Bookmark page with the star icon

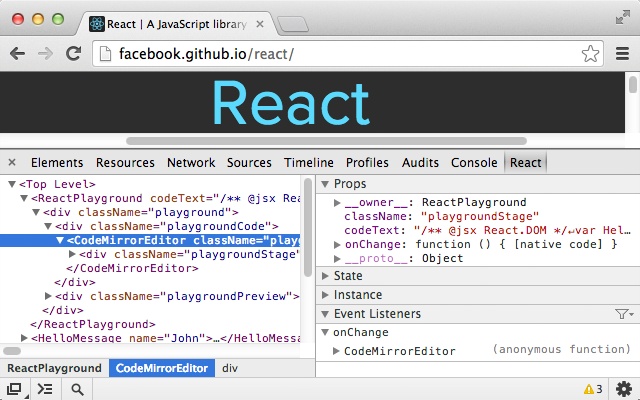tap(590, 53)
